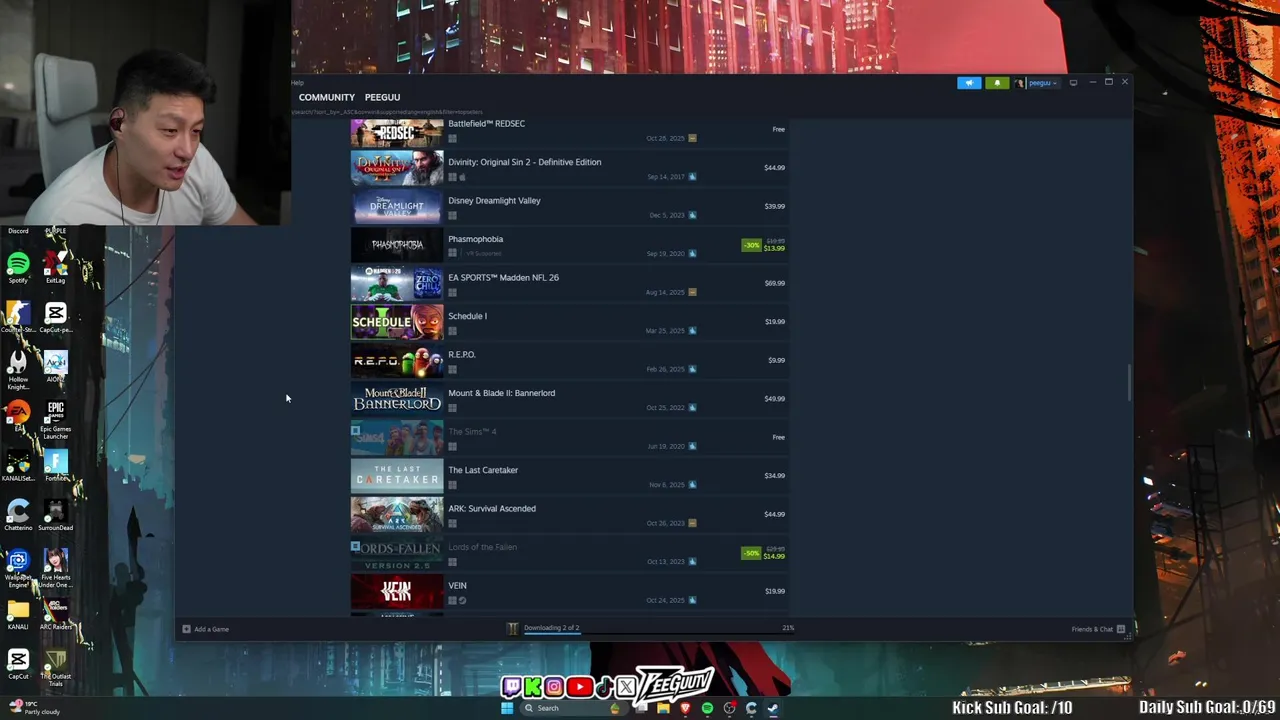Image resolution: width=1280 pixels, height=720 pixels.
Task: Select the AION2 desktop icon
Action: click(55, 365)
